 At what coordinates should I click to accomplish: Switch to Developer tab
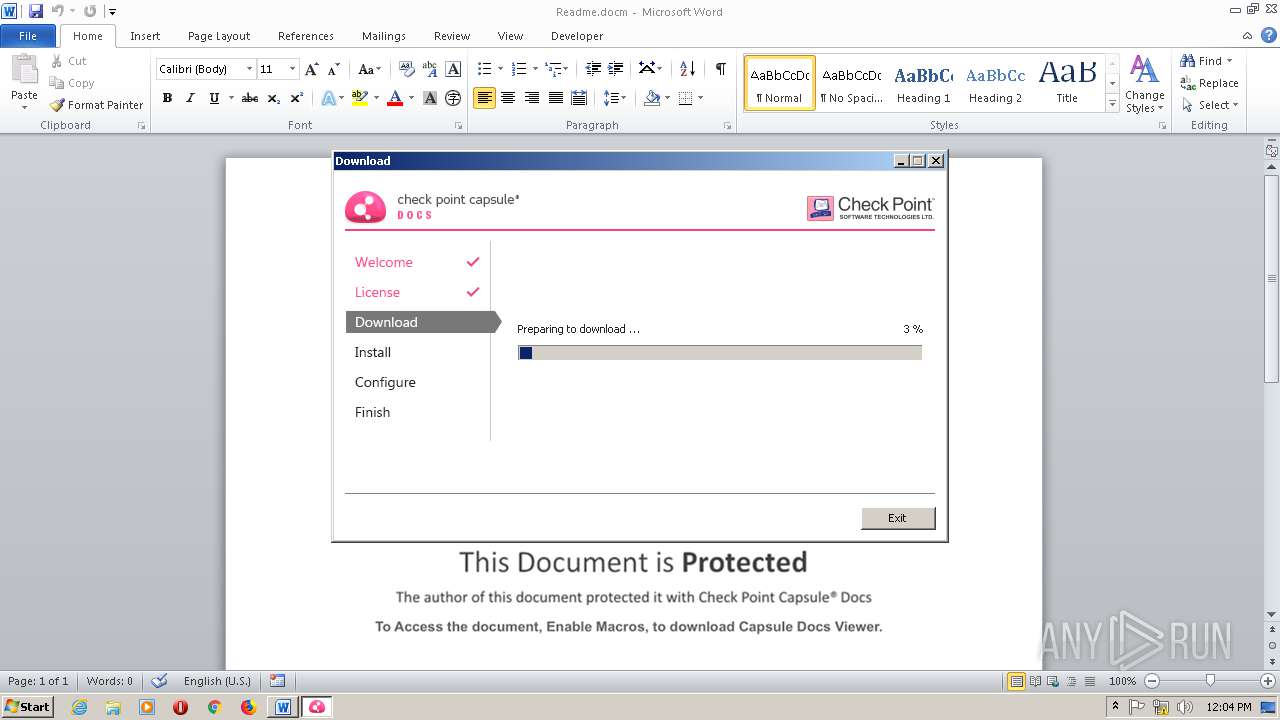(577, 36)
